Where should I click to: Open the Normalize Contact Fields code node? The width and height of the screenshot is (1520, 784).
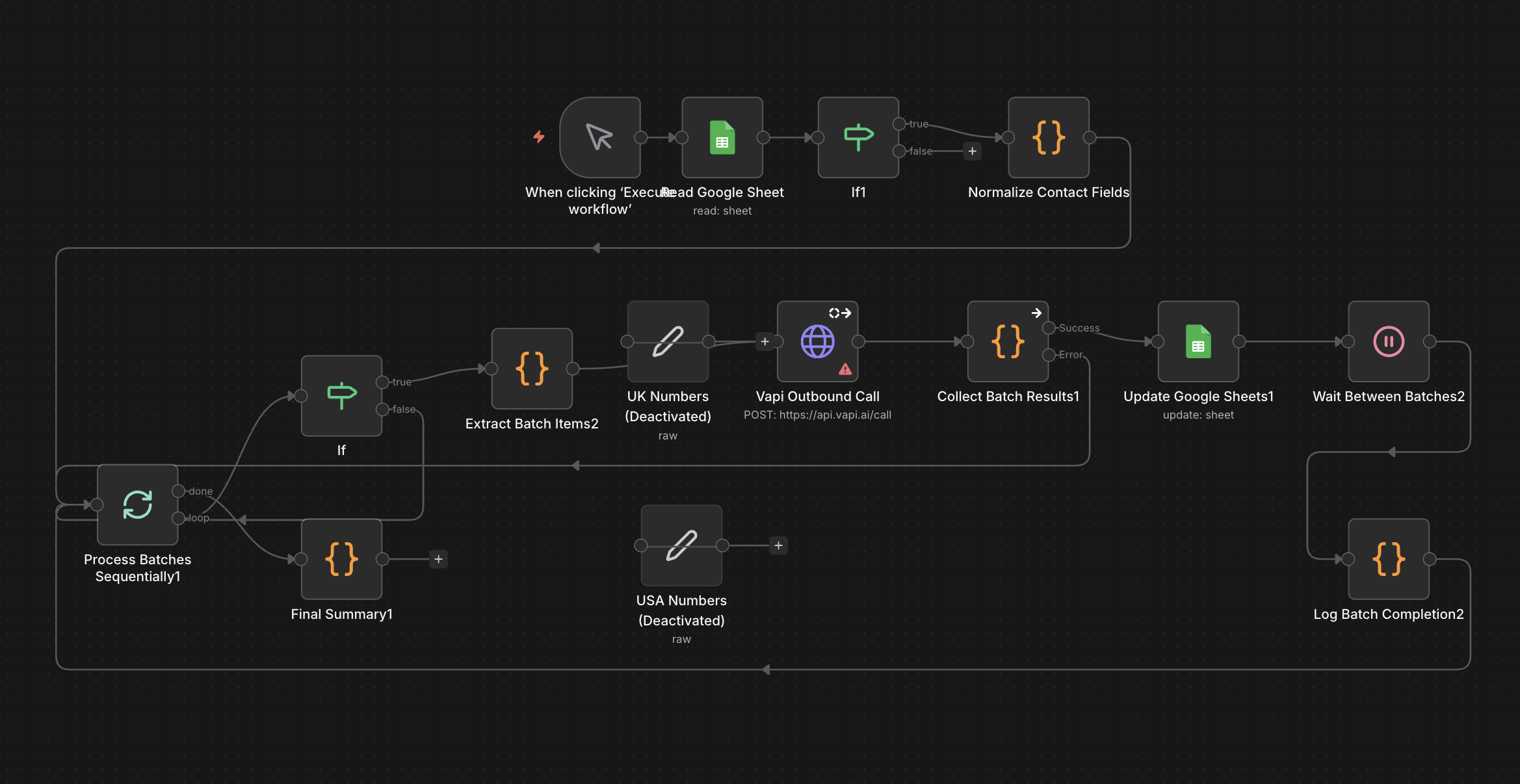point(1049,137)
